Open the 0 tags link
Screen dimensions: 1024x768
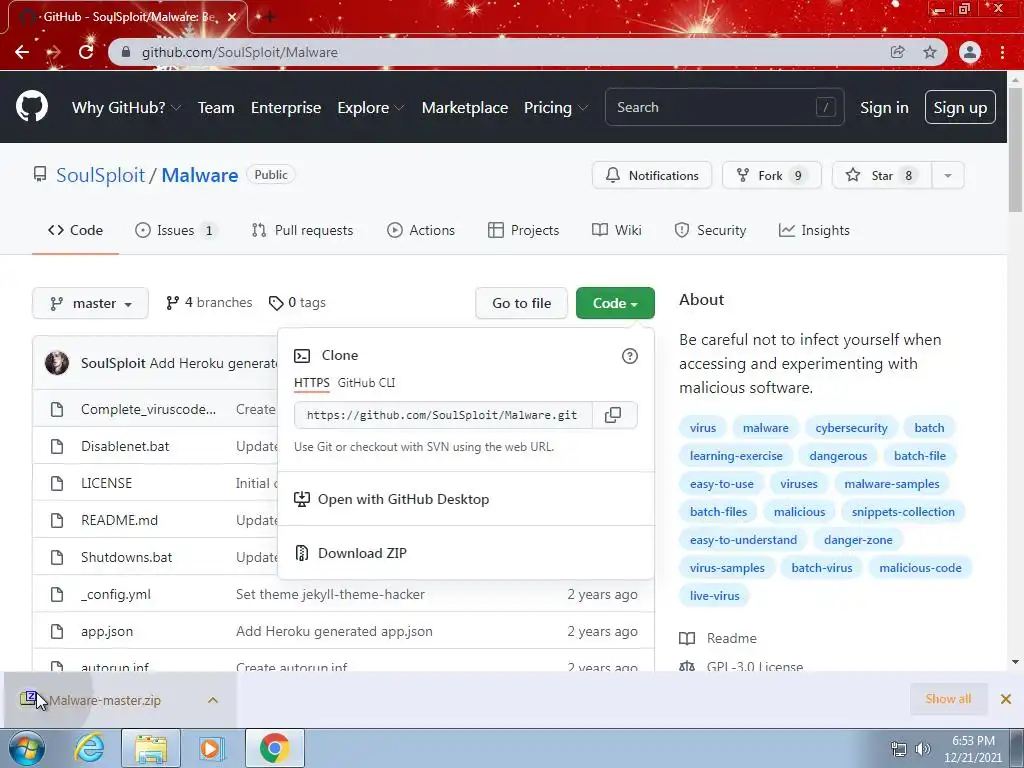(297, 303)
